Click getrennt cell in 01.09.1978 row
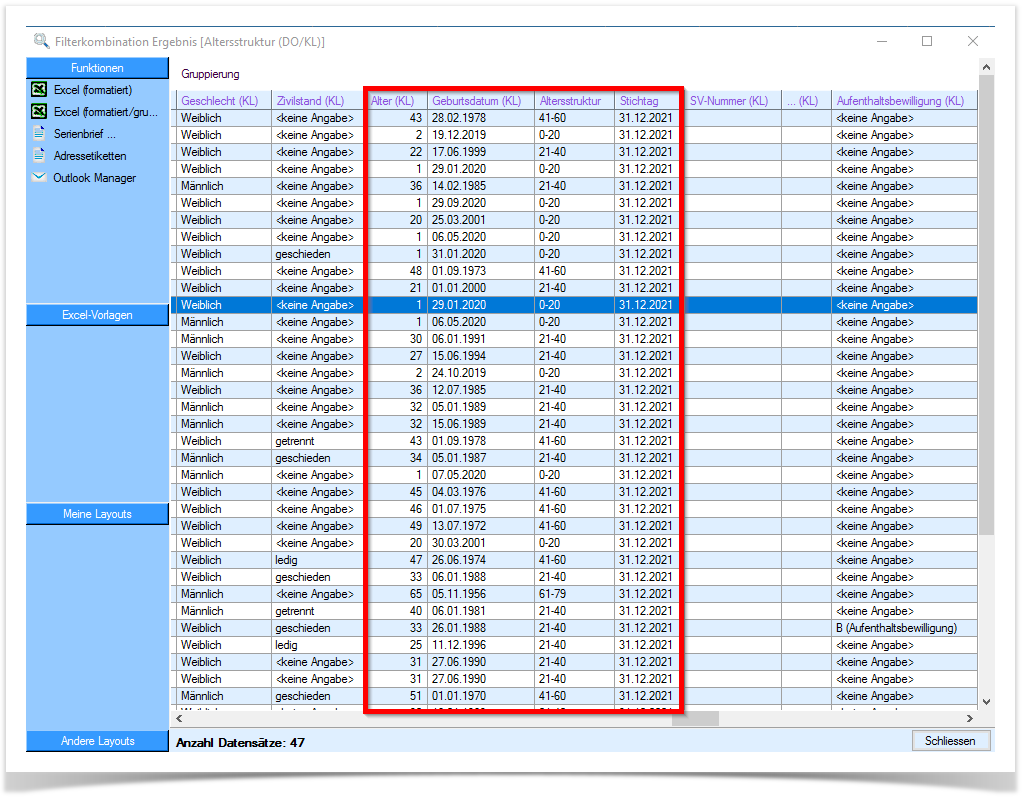 [317, 442]
